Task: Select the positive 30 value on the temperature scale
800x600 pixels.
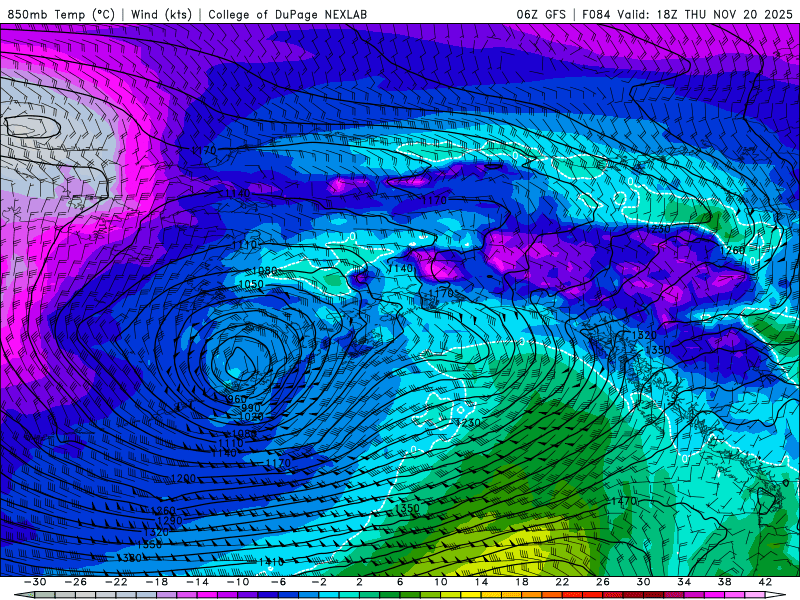Action: (643, 582)
